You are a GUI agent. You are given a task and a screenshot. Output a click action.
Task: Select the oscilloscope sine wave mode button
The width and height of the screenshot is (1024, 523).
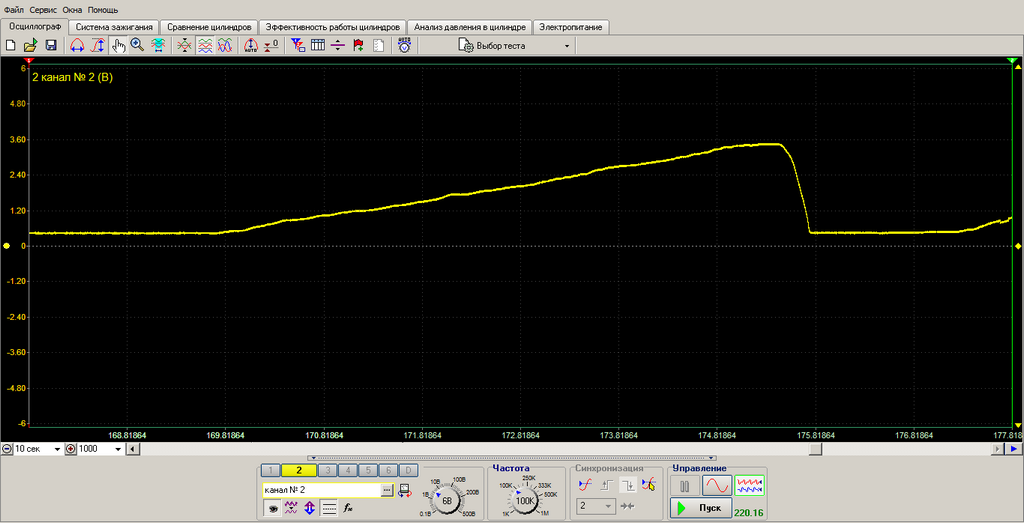click(716, 486)
